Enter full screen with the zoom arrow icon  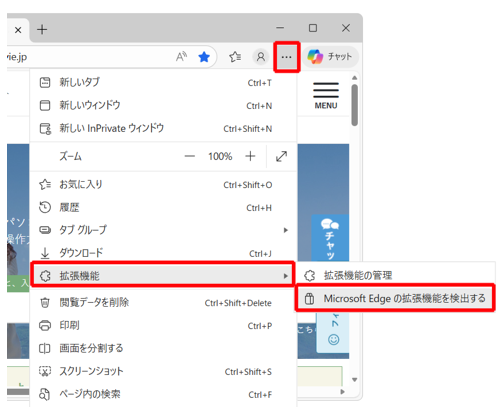[281, 156]
